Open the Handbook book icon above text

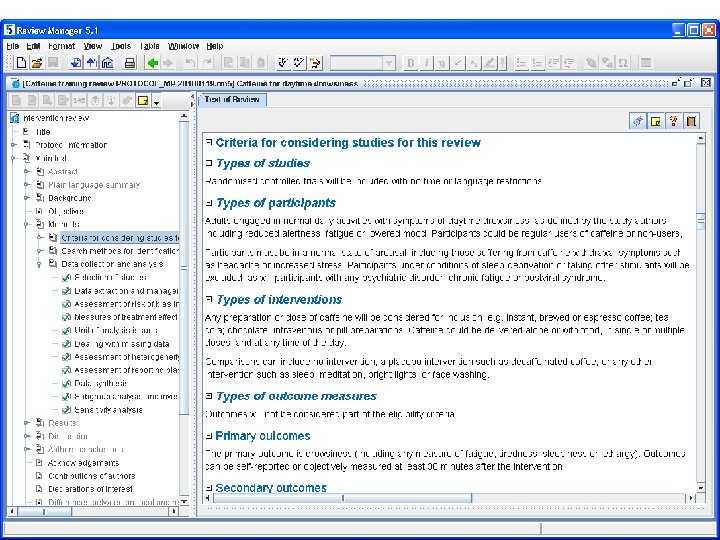pyautogui.click(x=691, y=121)
